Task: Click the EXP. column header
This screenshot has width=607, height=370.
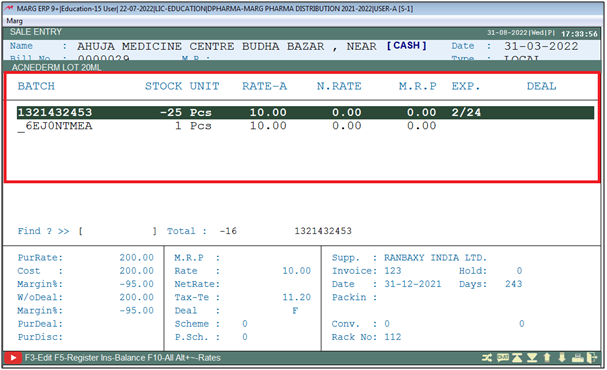Action: 466,86
